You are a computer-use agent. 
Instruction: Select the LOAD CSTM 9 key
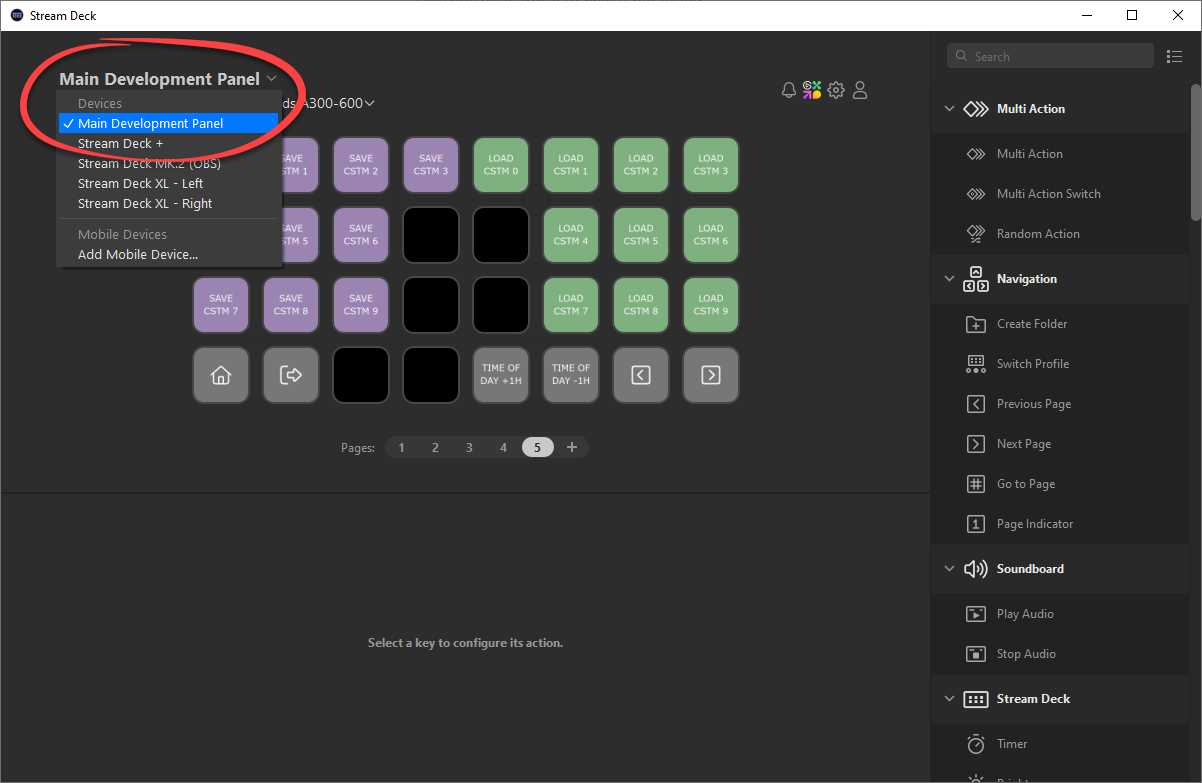711,305
